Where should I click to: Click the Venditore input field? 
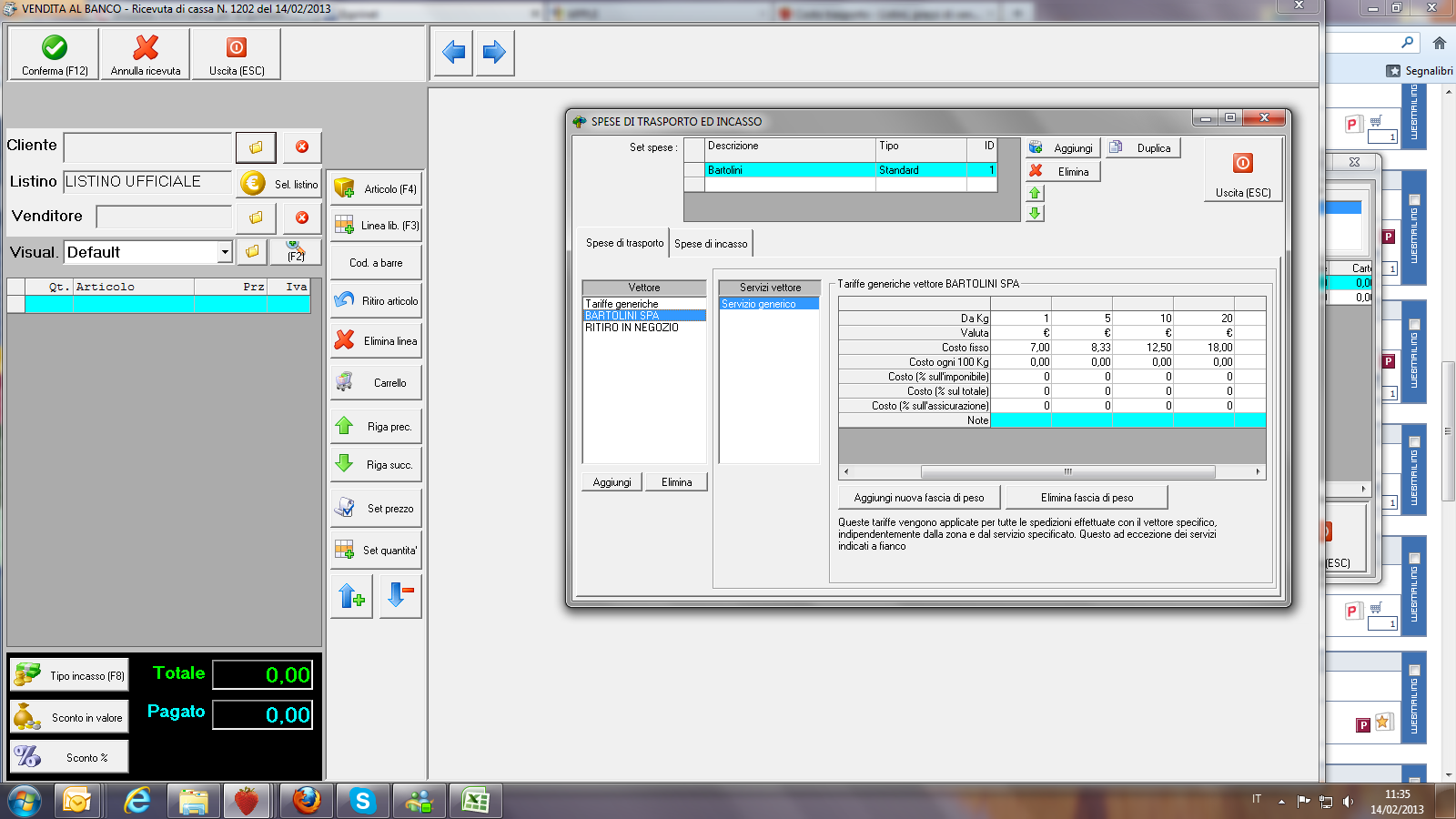pos(165,217)
